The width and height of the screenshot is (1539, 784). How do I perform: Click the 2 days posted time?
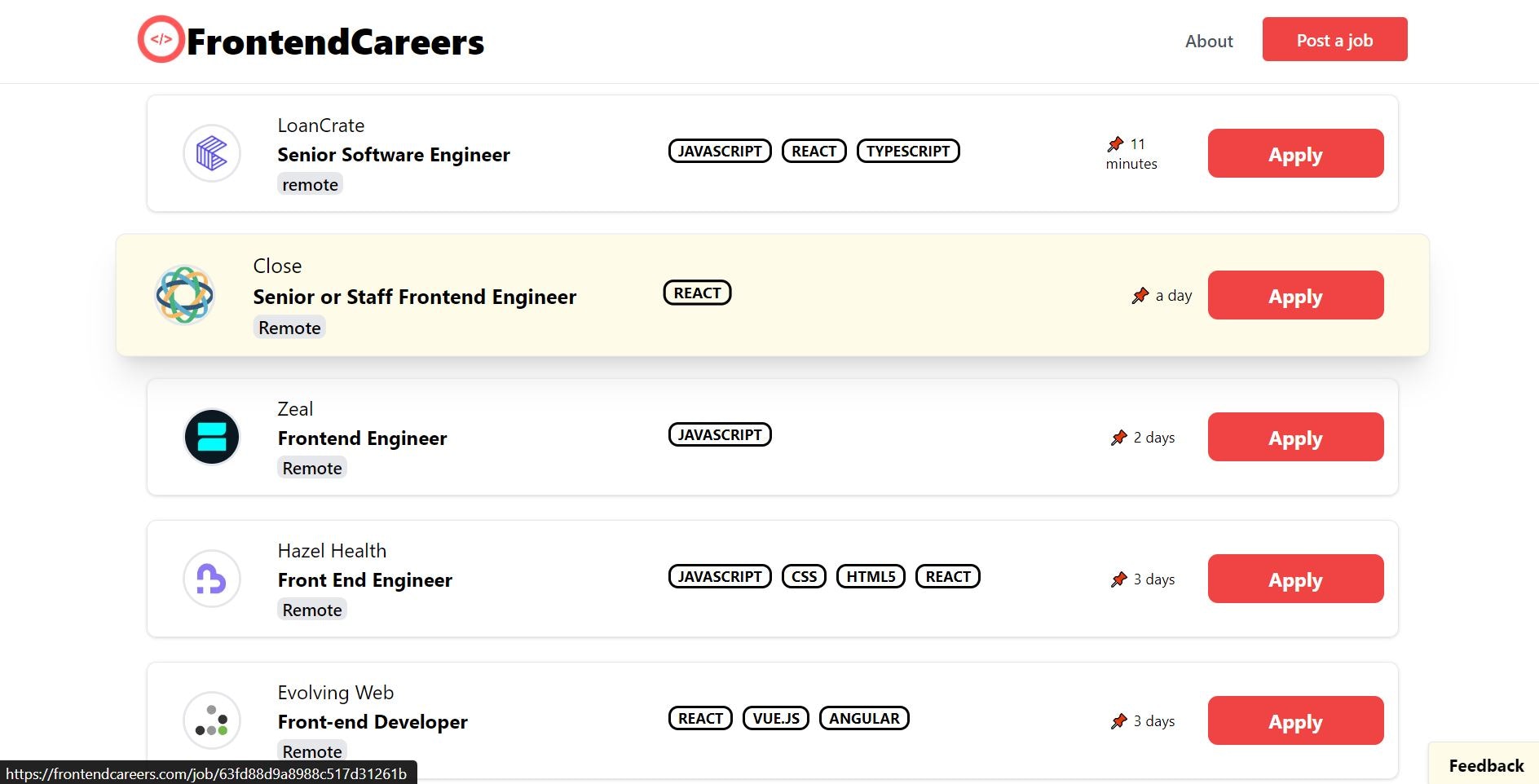(1154, 438)
